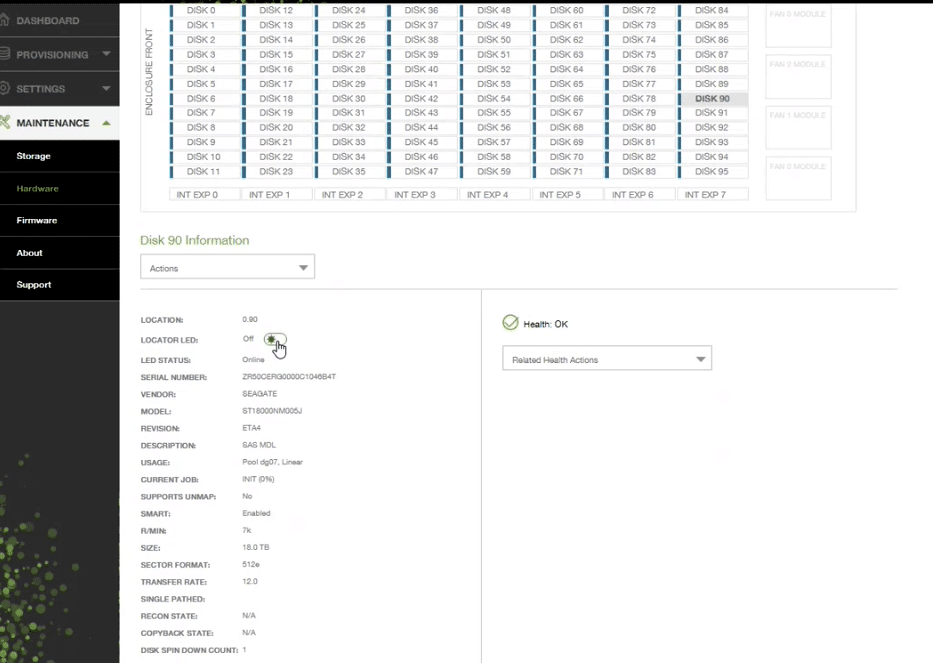This screenshot has width=933, height=663.
Task: Select DISK 0 slot
Action: click(205, 10)
